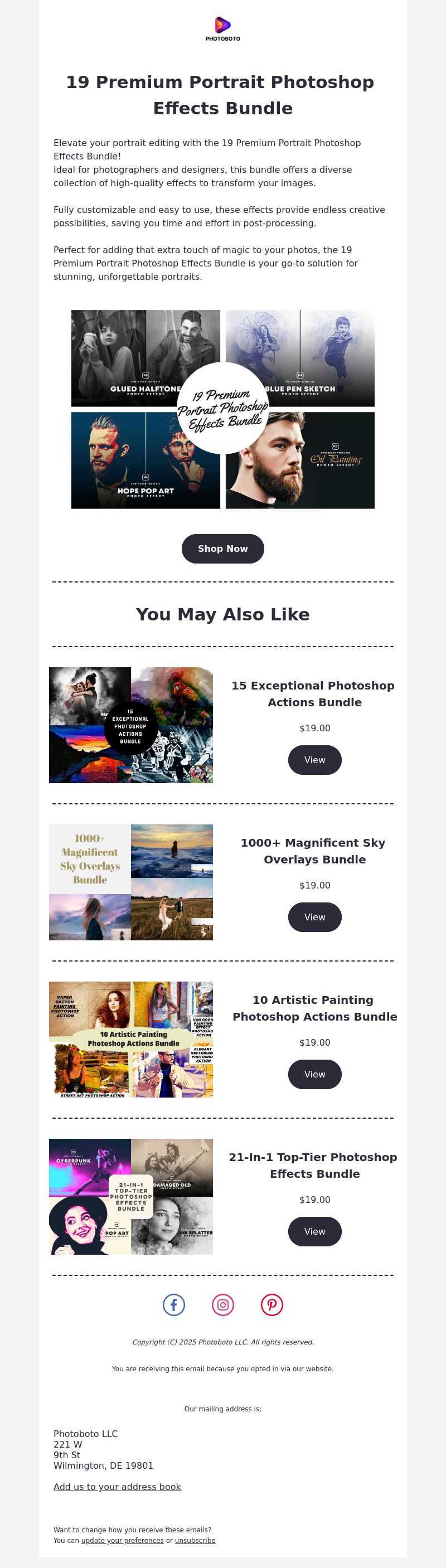Open the 19 Premium Portrait bundle hero image
Image resolution: width=446 pixels, height=1568 pixels.
222,409
